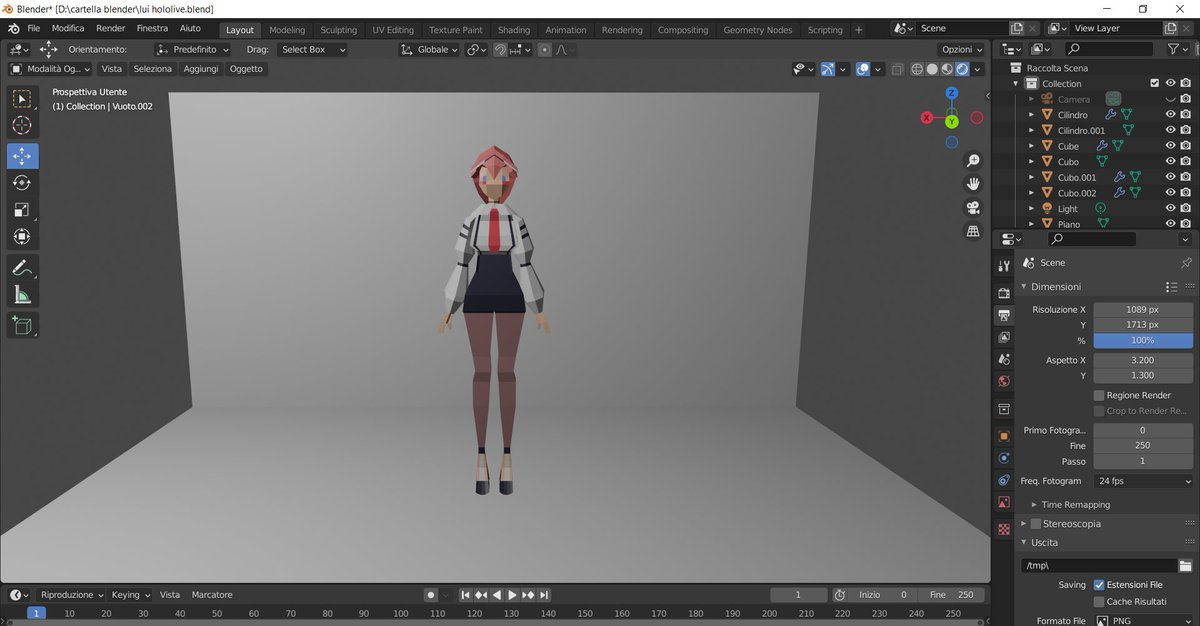1200x626 pixels.
Task: Hide the Cilindro object with its eye icon
Action: click(1170, 115)
